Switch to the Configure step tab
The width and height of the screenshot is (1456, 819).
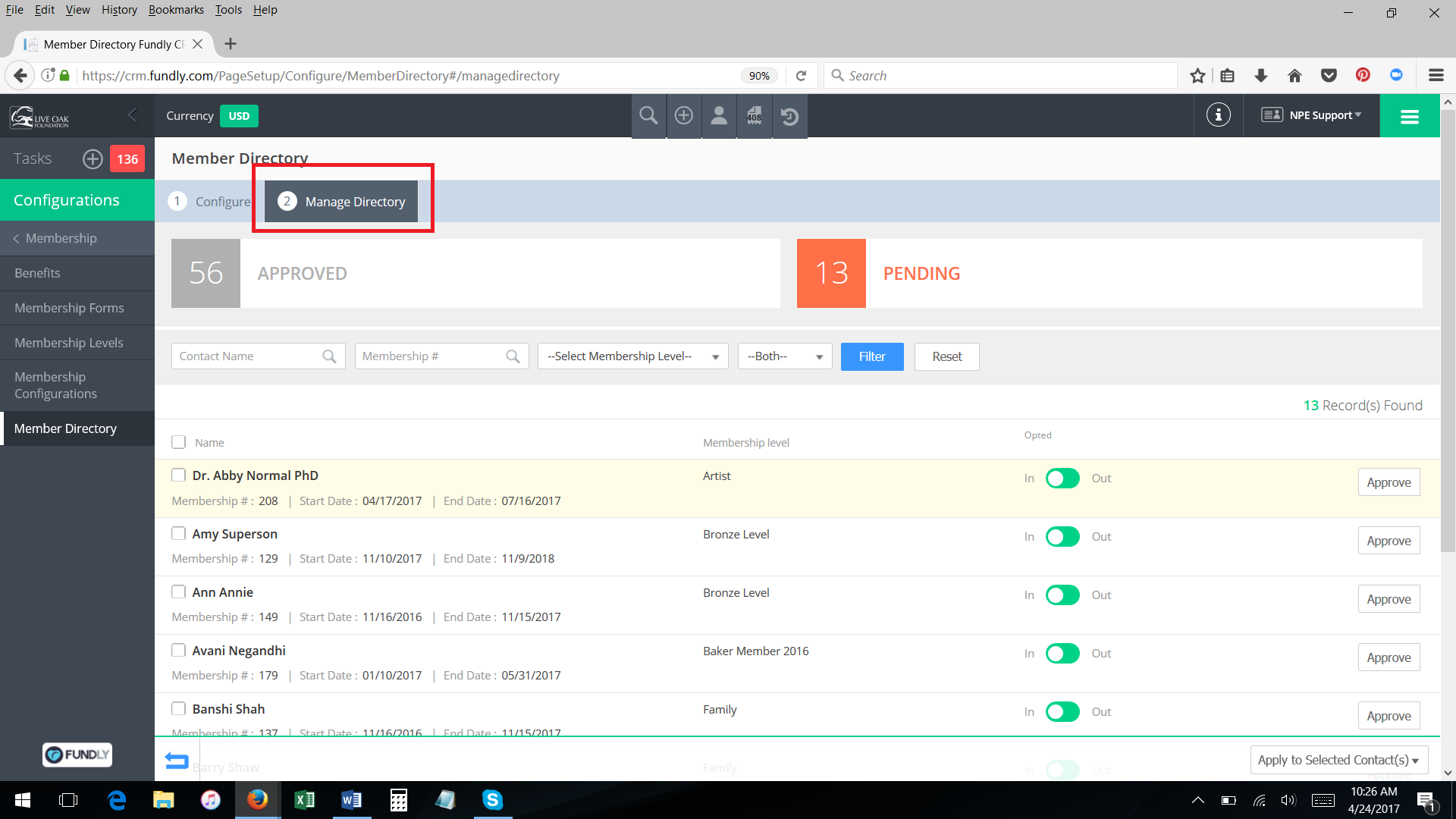click(209, 202)
